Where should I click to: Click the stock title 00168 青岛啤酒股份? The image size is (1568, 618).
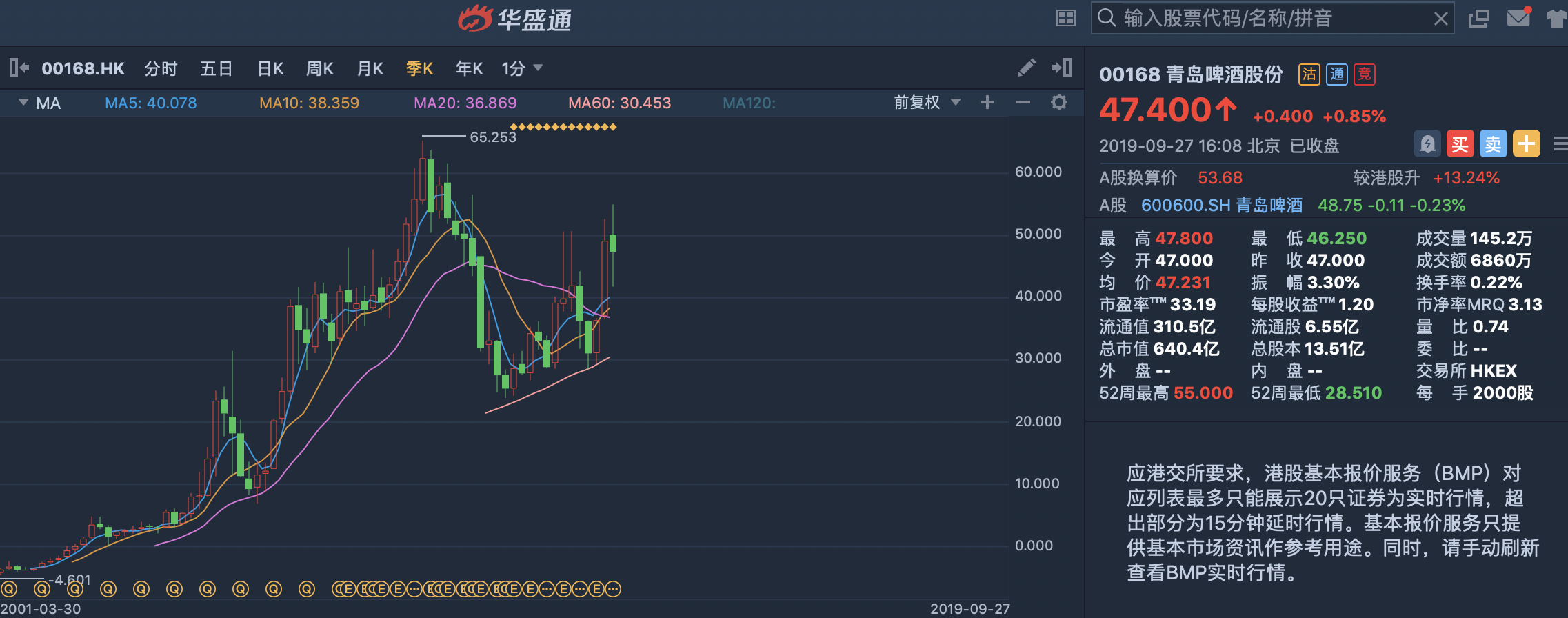tap(1191, 74)
